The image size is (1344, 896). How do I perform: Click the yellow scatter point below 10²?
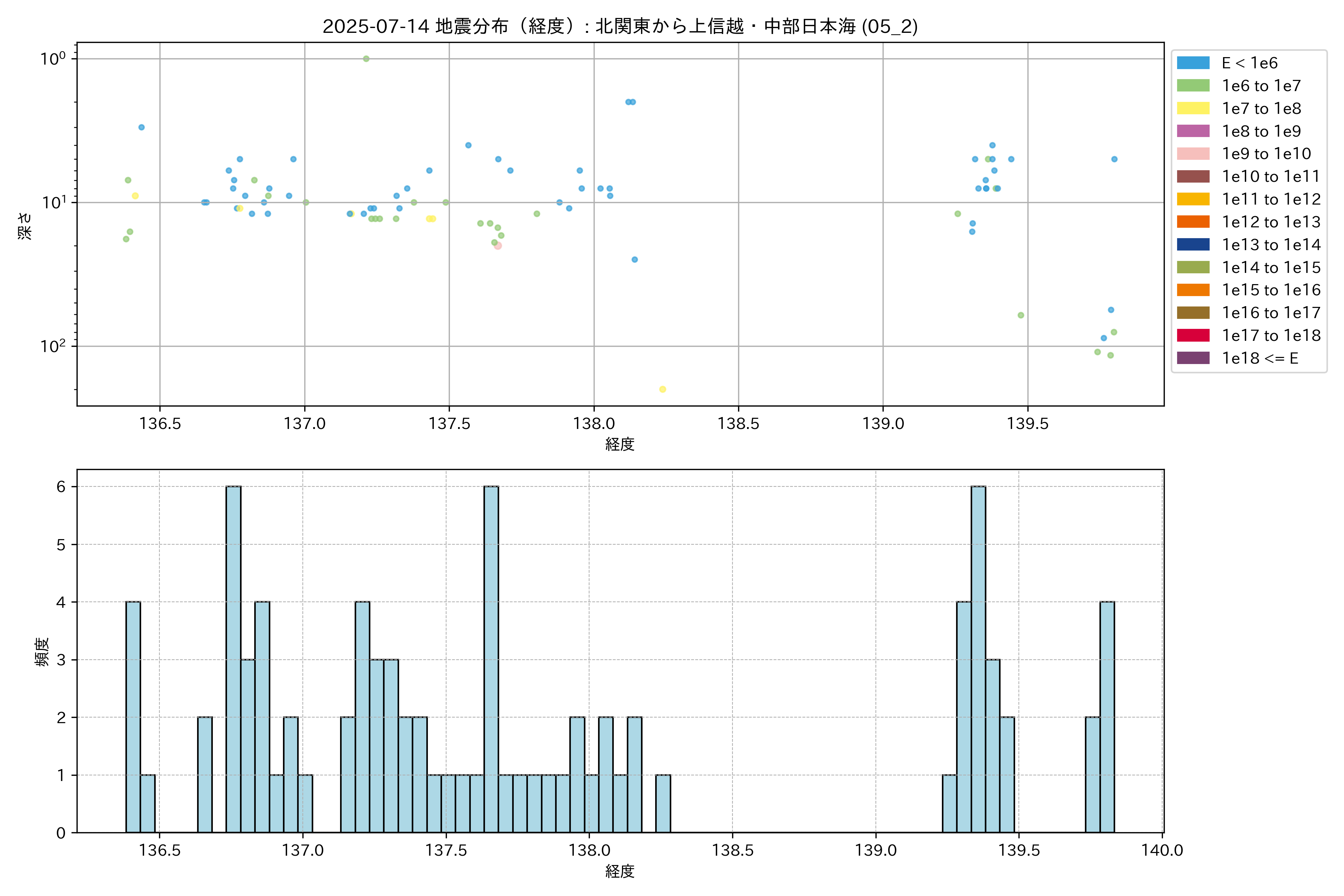tap(662, 389)
